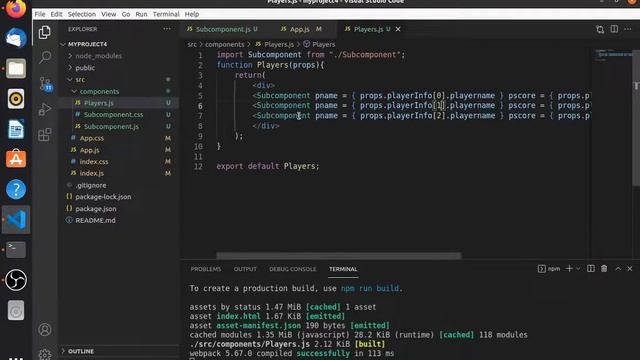640x360 pixels.
Task: Open Files manager from the dock
Action: 16,69
